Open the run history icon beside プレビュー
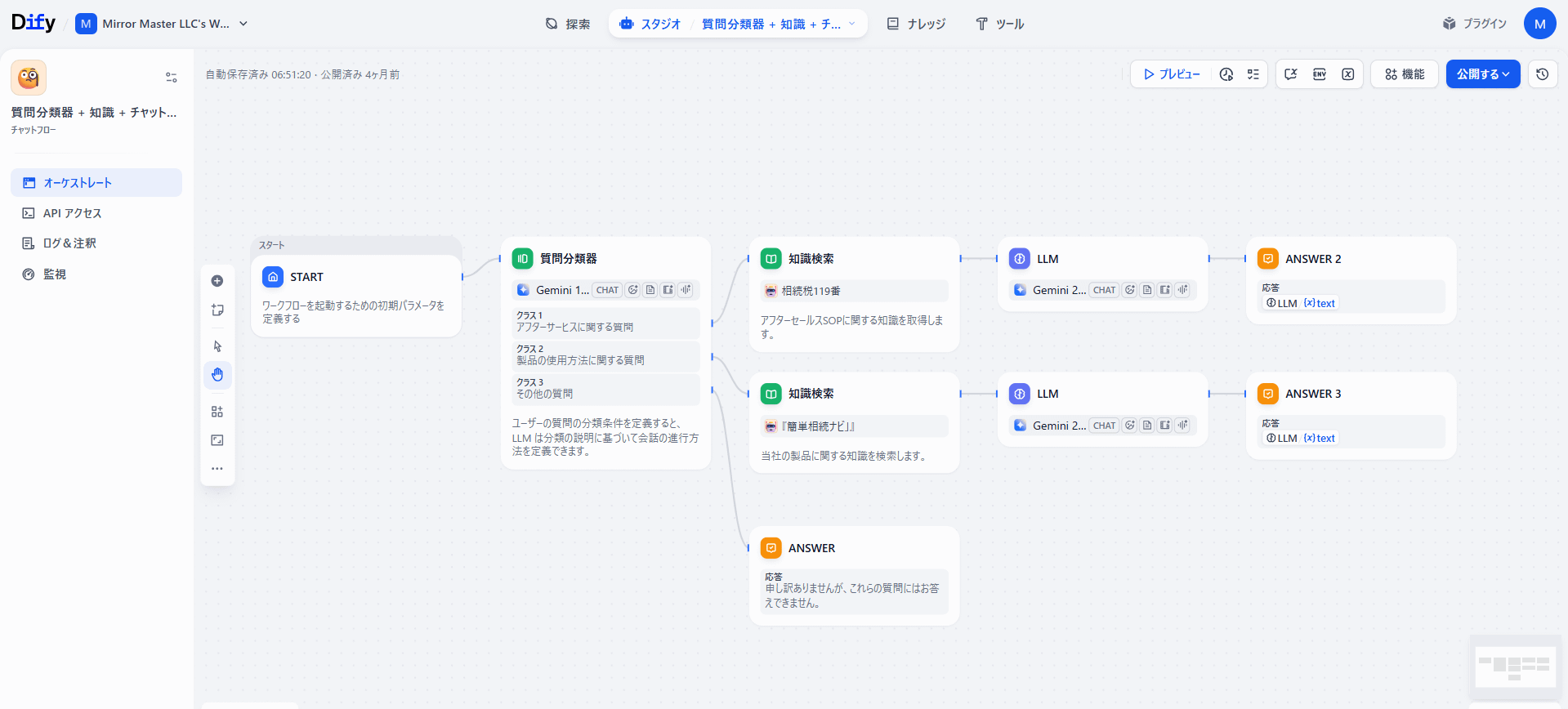 1226,74
